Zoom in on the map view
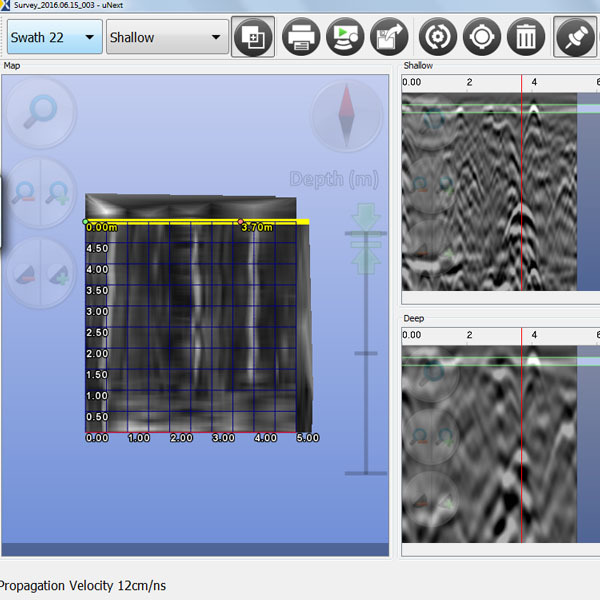The width and height of the screenshot is (600, 600). (x=58, y=193)
